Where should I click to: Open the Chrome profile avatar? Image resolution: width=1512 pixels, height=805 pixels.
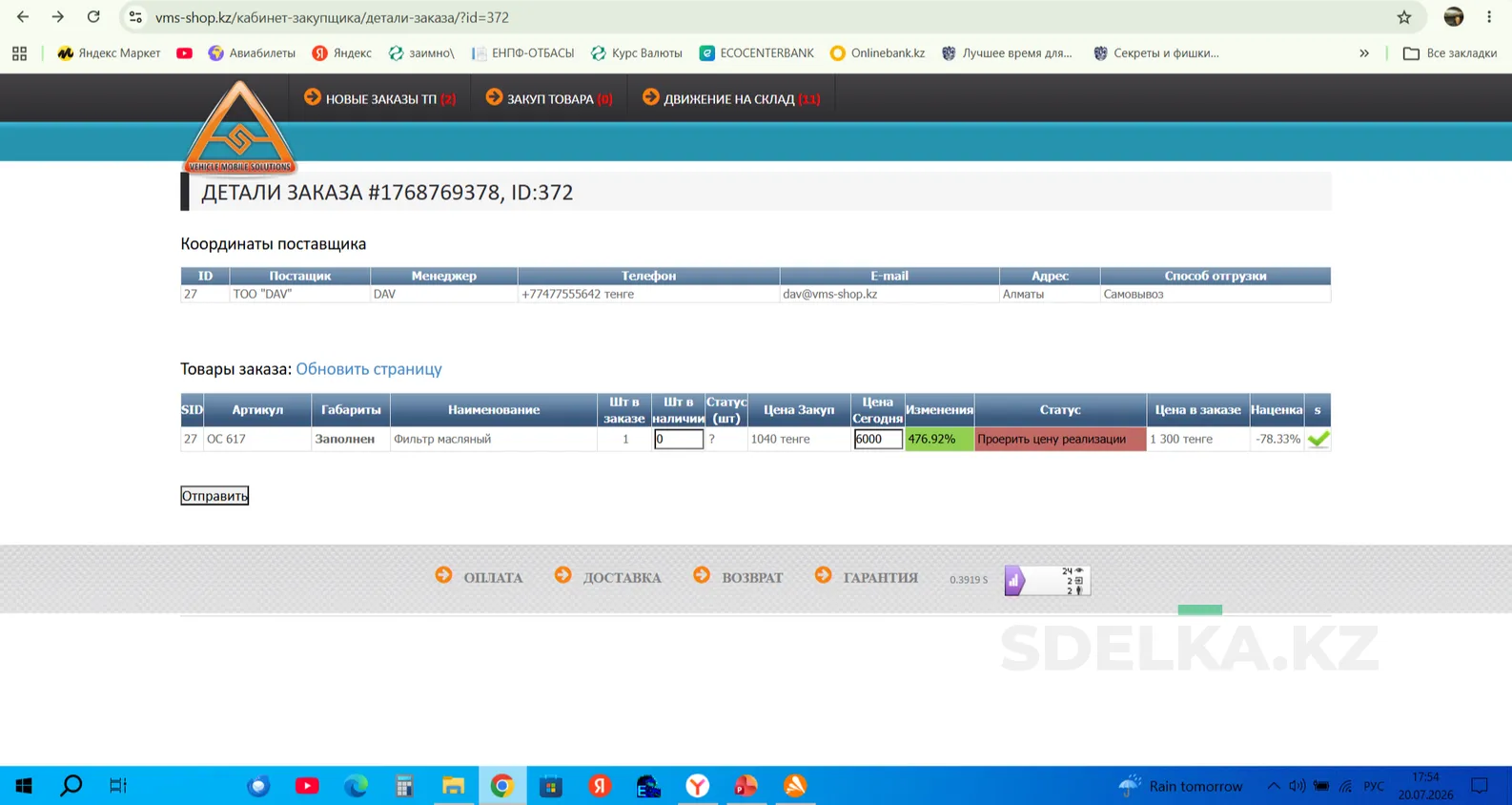(1453, 17)
